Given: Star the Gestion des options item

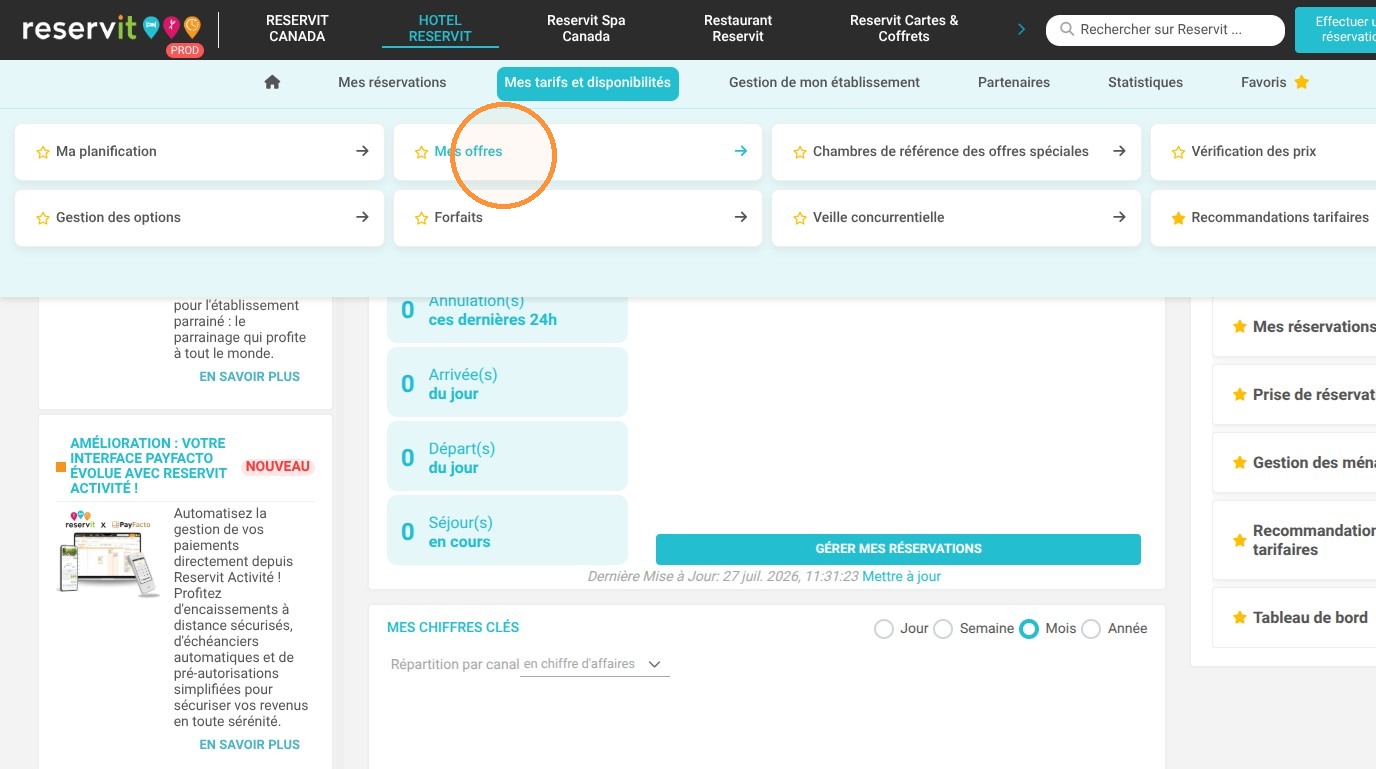Looking at the screenshot, I should tap(43, 218).
